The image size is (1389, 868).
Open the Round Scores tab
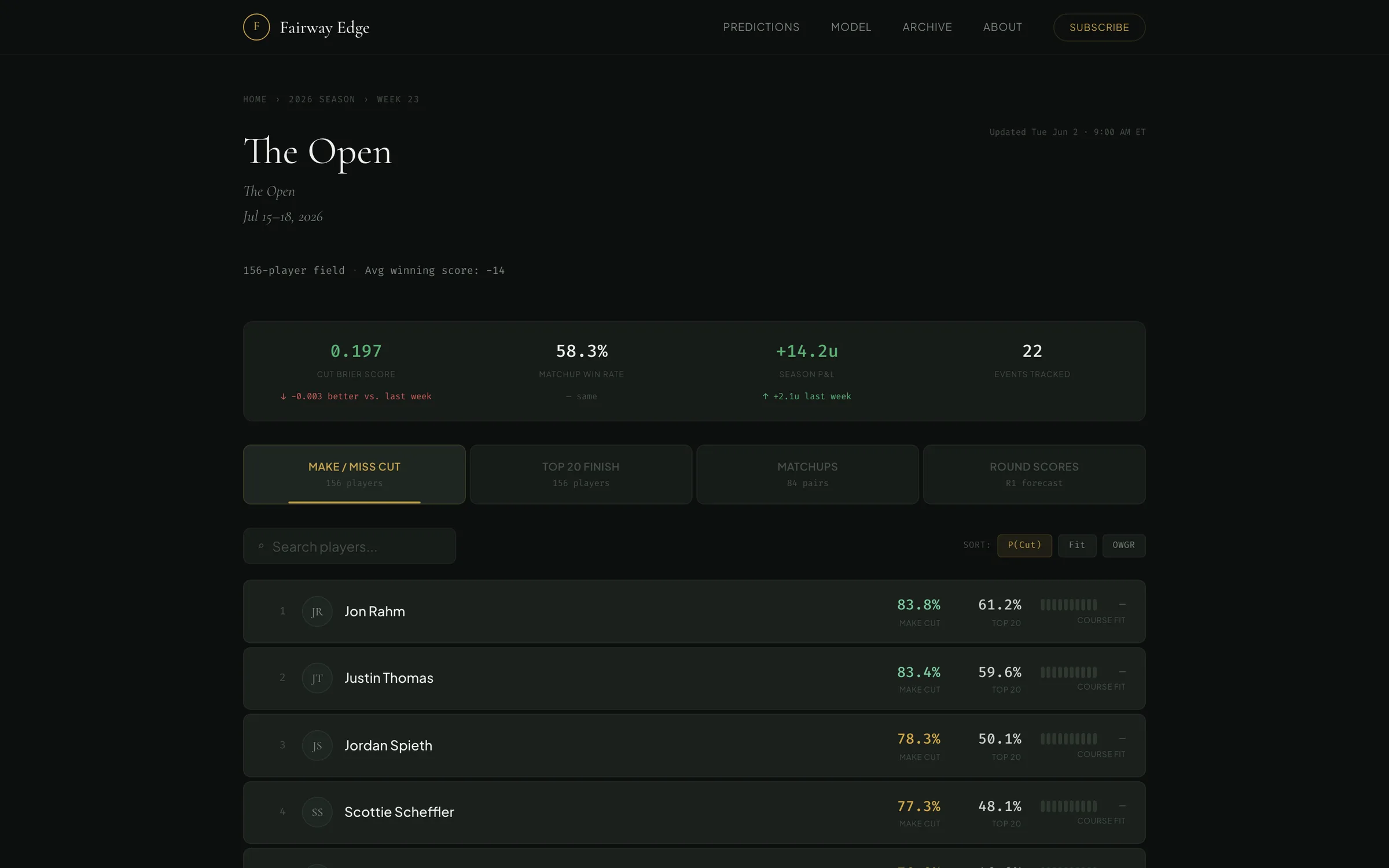tap(1034, 474)
